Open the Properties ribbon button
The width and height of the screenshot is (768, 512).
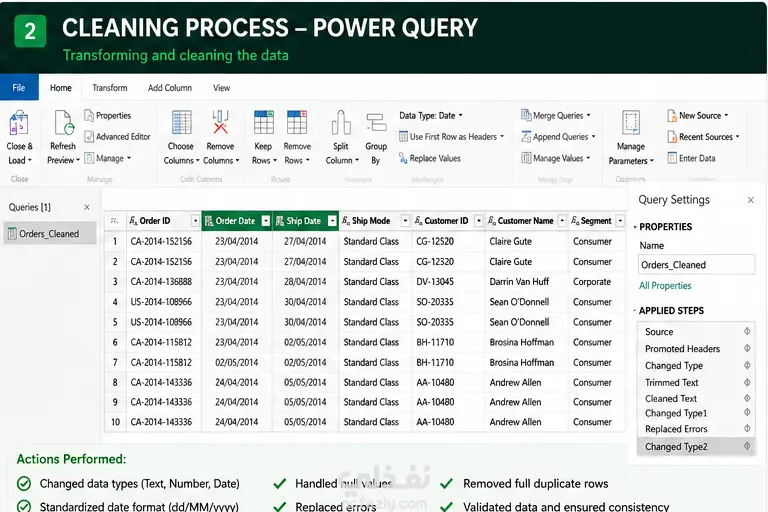(x=108, y=116)
